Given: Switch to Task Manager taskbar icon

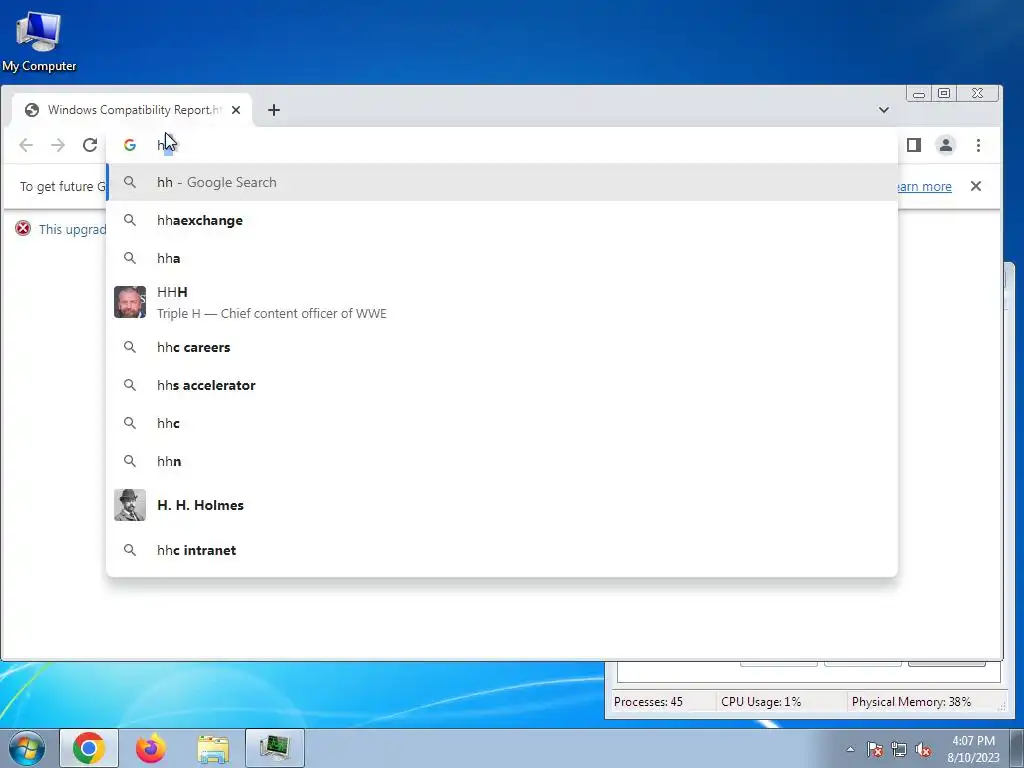Looking at the screenshot, I should tap(275, 748).
